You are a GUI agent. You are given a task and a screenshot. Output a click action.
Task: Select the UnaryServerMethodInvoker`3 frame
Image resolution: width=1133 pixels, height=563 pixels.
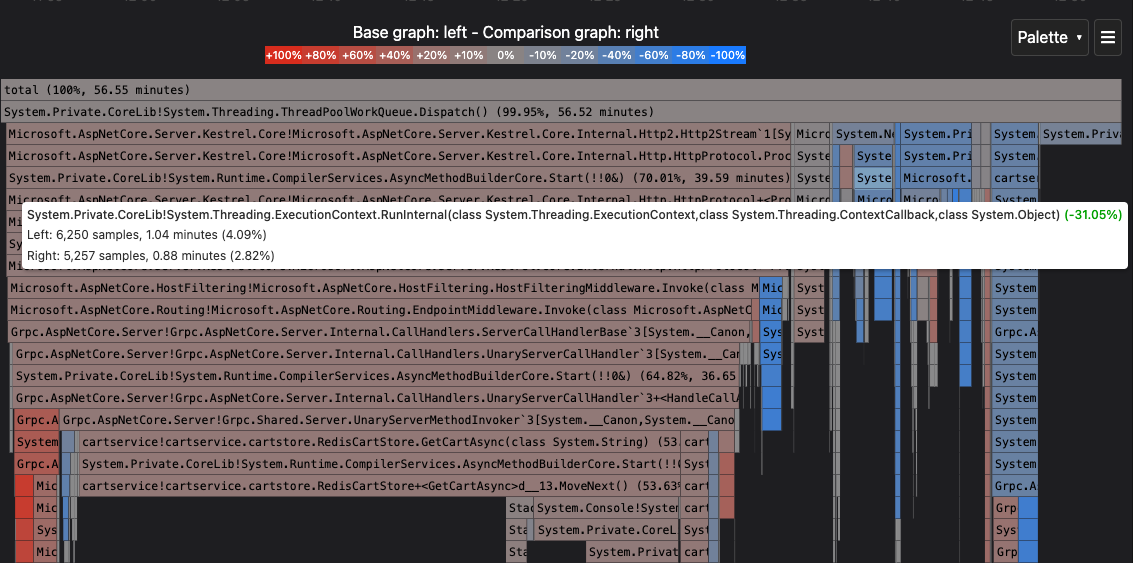tap(398, 421)
